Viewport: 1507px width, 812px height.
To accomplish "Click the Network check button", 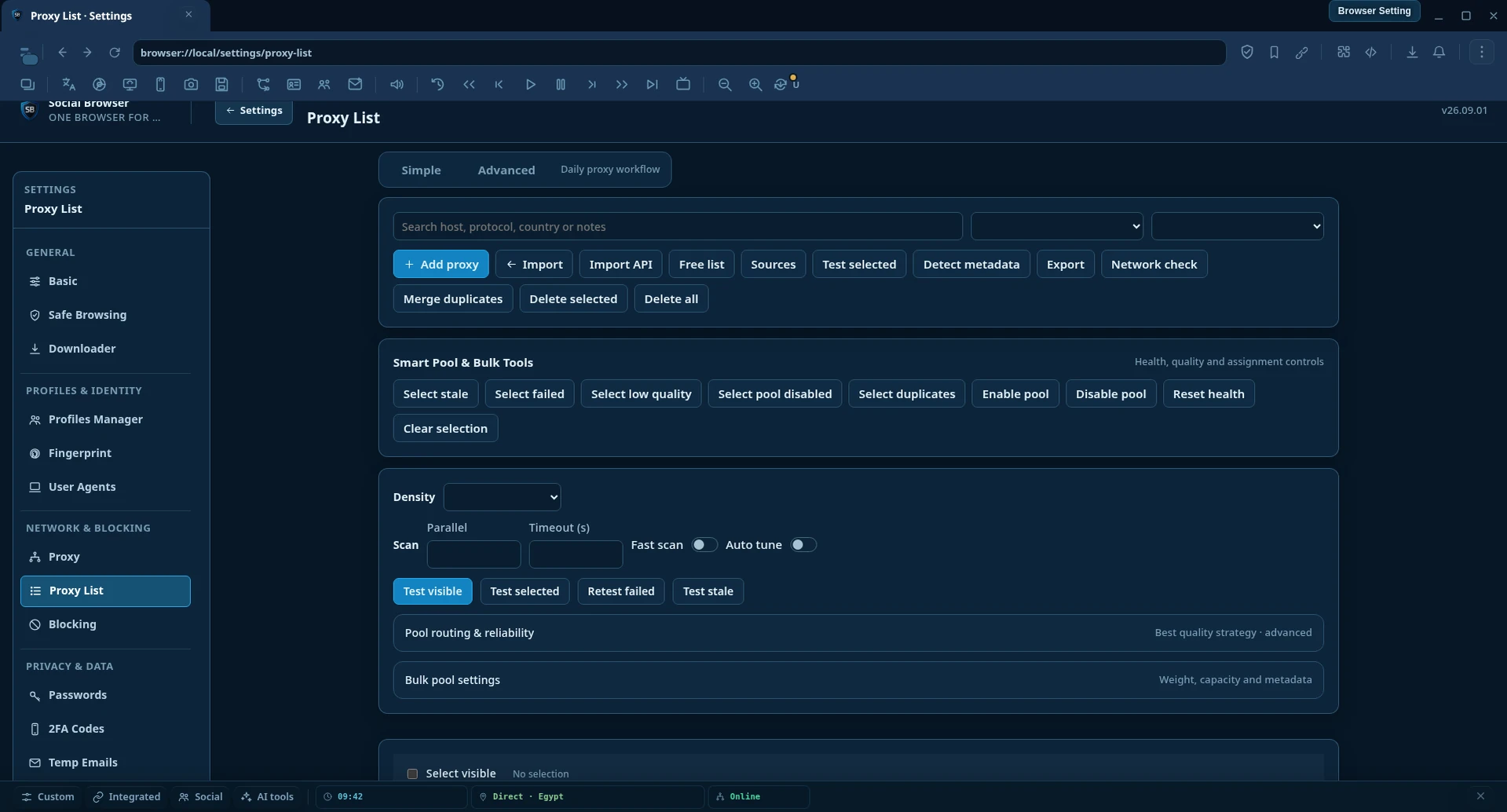I will [1154, 264].
